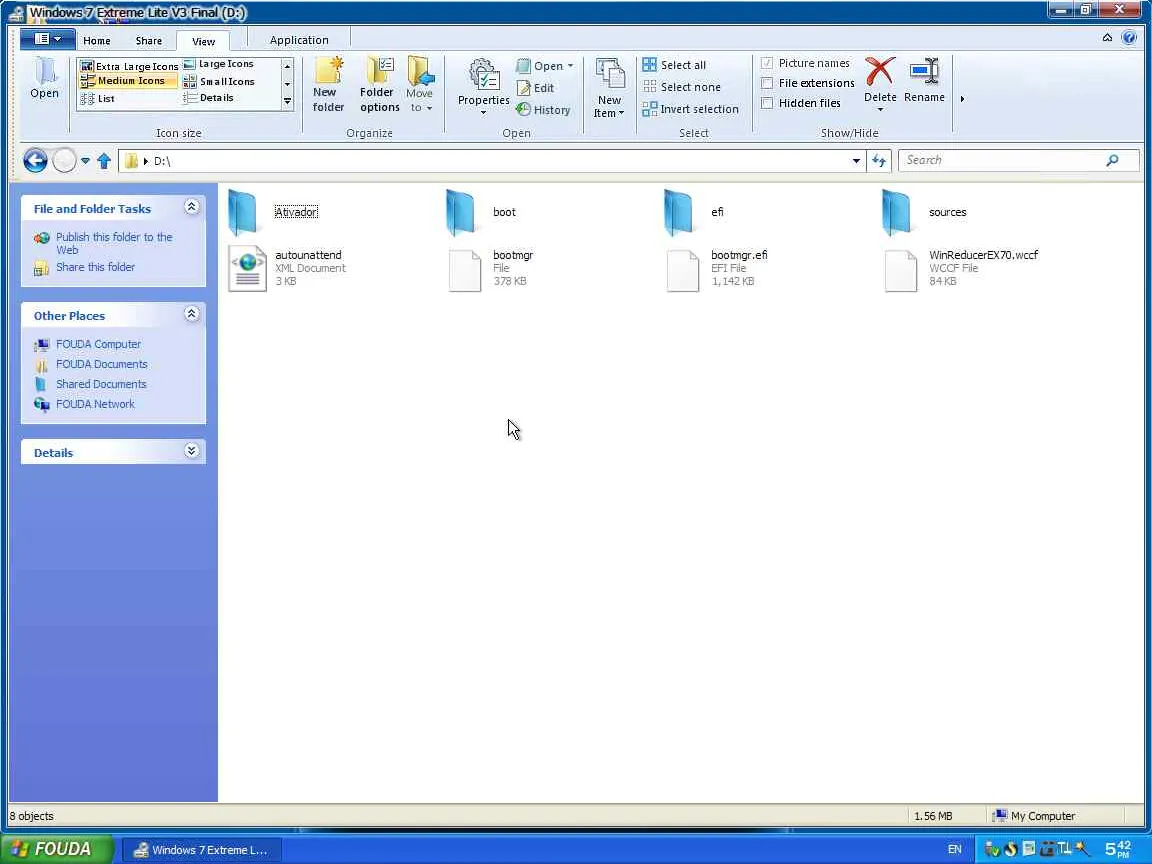Screen dimensions: 1152x864
Task: Expand the Details panel
Action: [191, 450]
